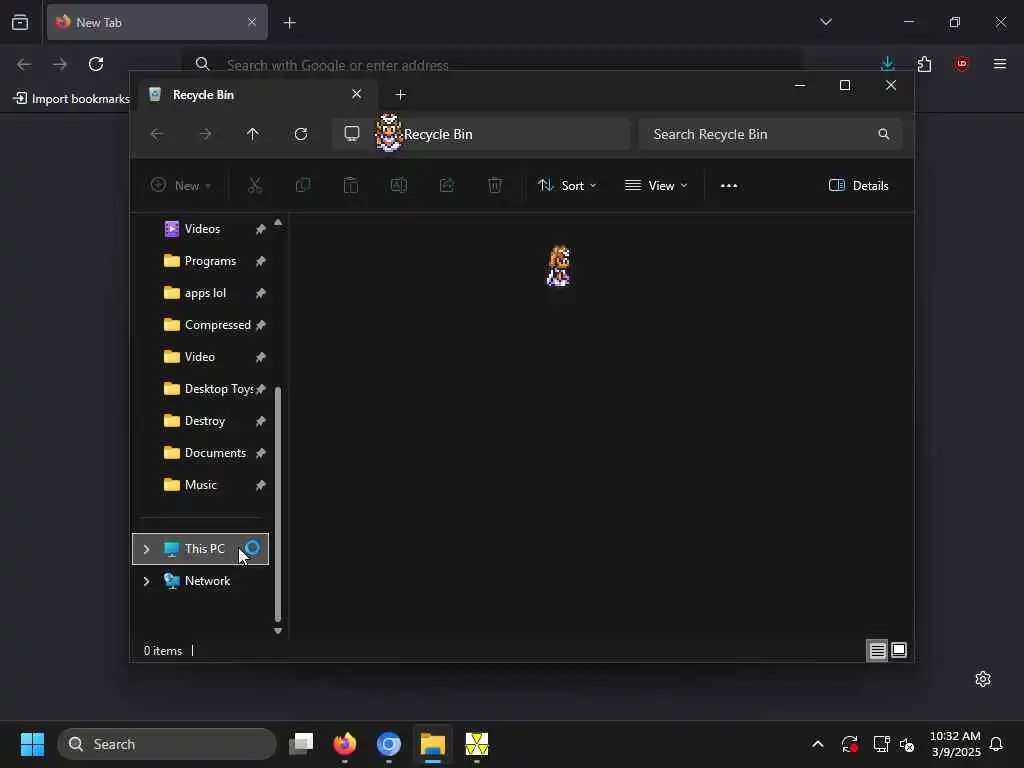The image size is (1024, 768).
Task: Open Firefox from the taskbar
Action: click(345, 744)
